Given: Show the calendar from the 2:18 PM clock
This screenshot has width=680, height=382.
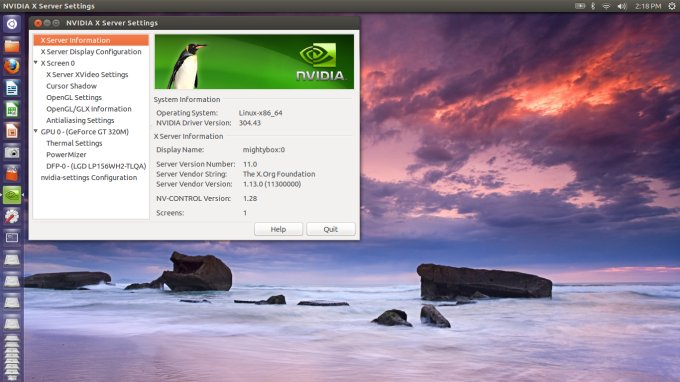Looking at the screenshot, I should pyautogui.click(x=648, y=6).
